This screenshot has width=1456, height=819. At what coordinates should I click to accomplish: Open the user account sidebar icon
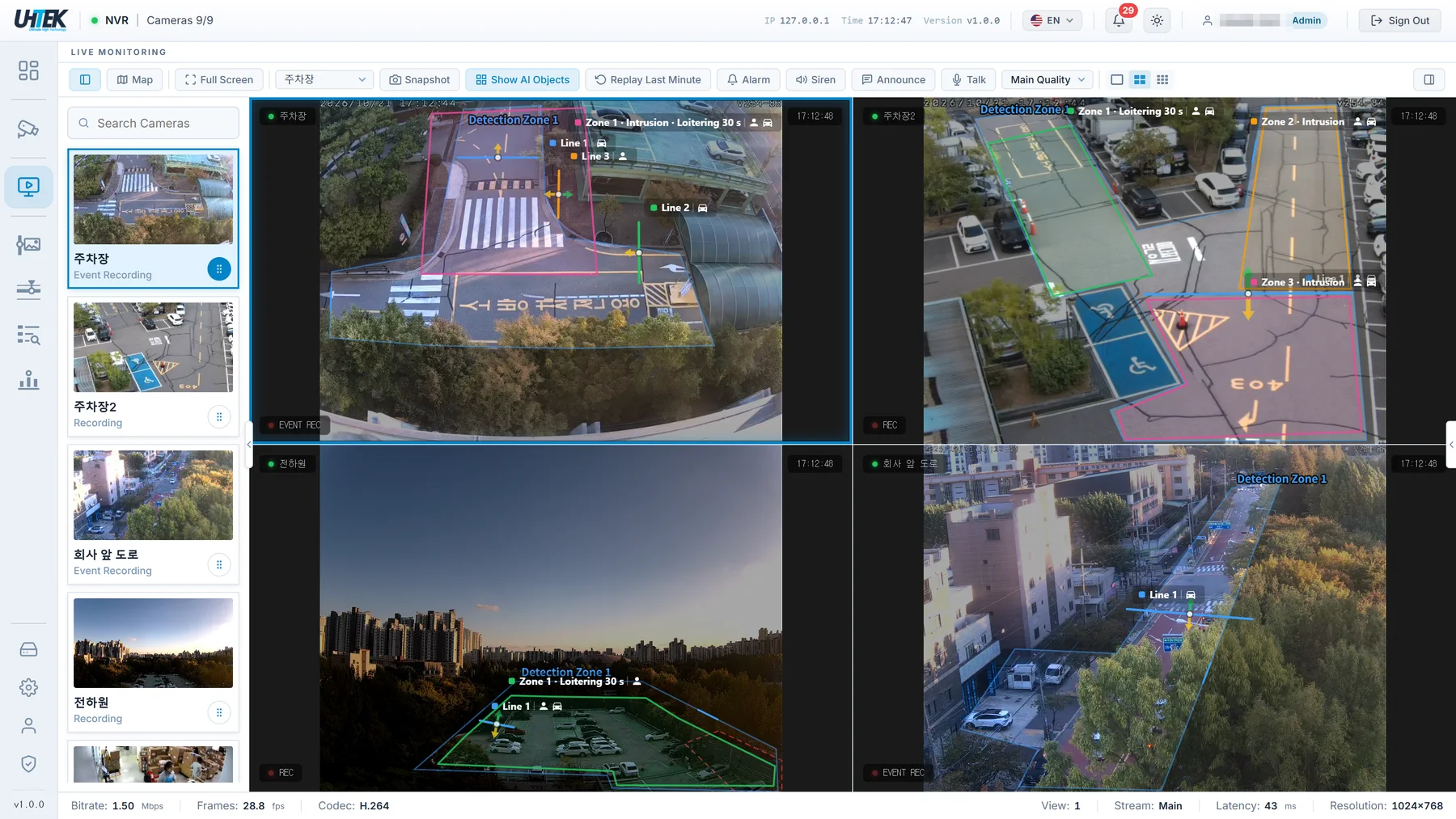point(28,725)
